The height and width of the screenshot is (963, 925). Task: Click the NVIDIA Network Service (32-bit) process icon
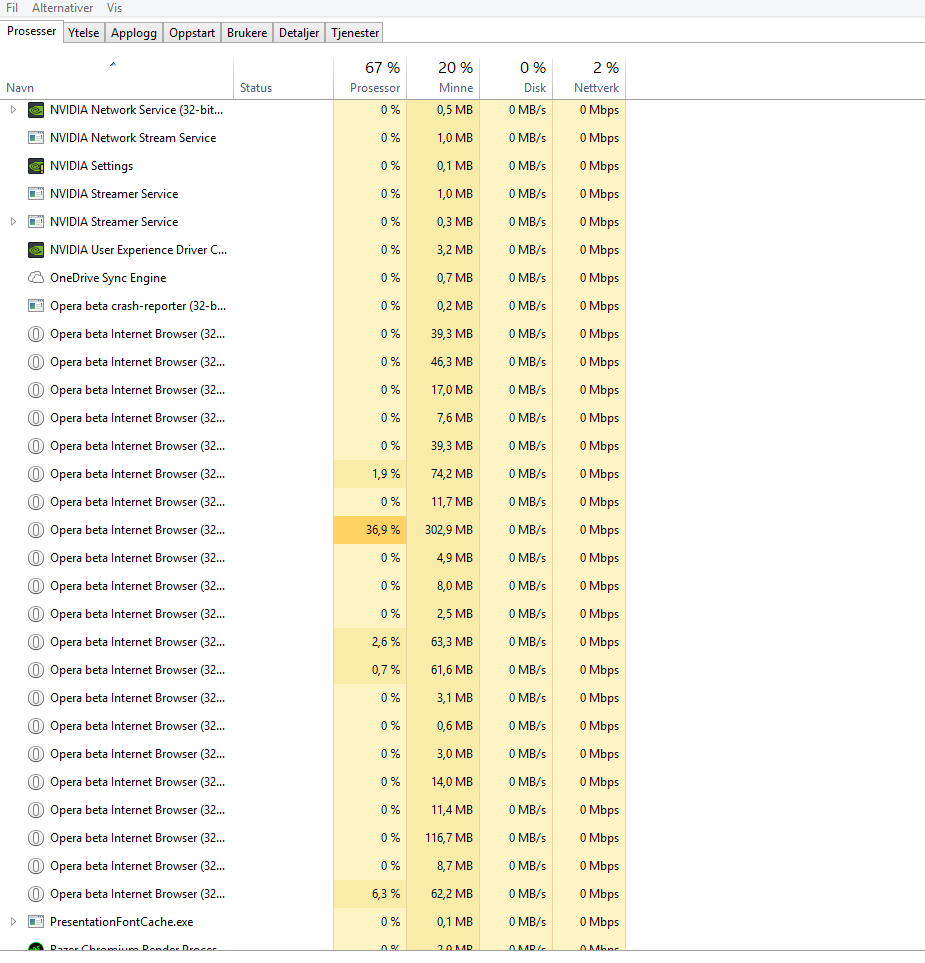[x=36, y=110]
